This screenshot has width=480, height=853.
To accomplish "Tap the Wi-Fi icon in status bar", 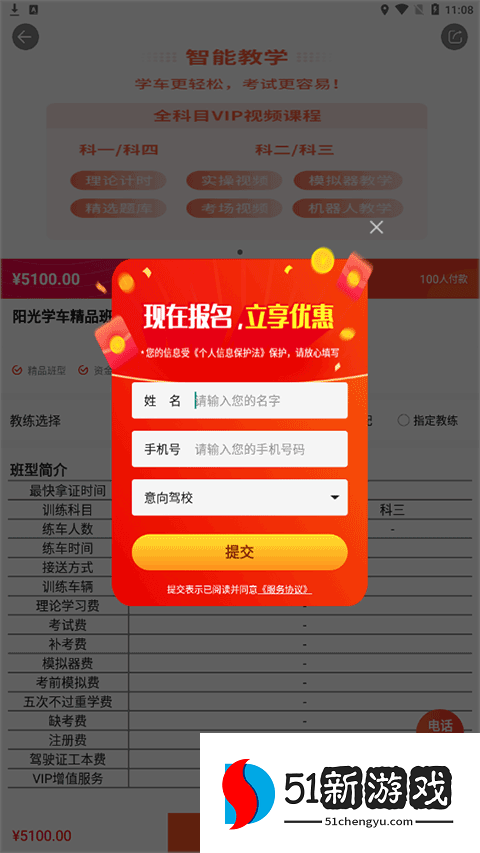I will [402, 9].
